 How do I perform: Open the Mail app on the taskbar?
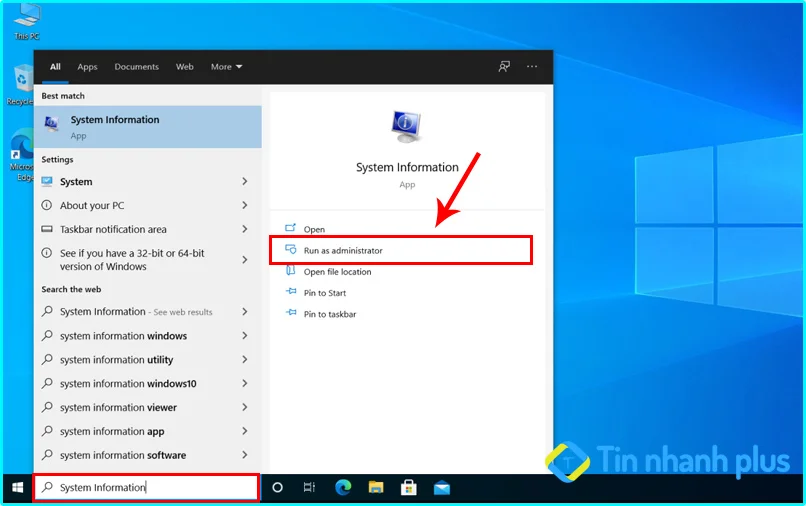(441, 488)
